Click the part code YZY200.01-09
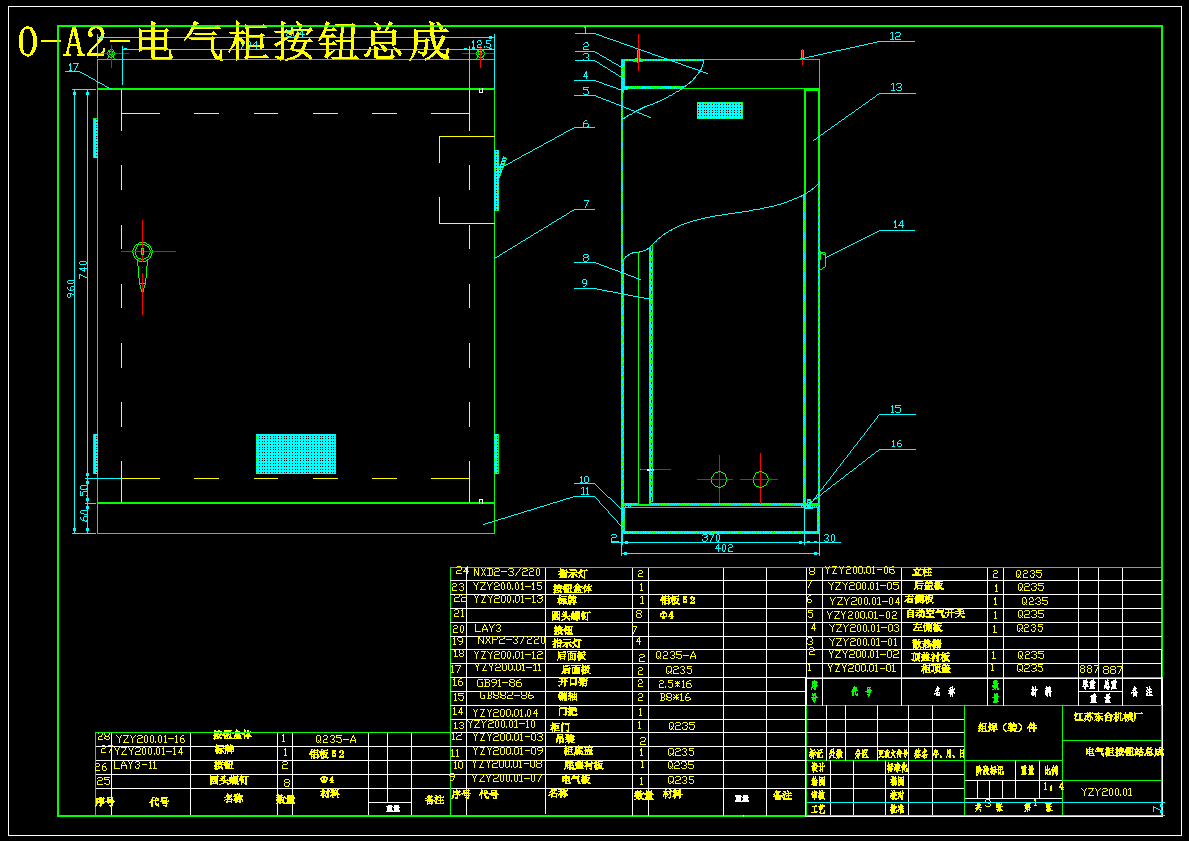The image size is (1189, 841). (x=507, y=752)
